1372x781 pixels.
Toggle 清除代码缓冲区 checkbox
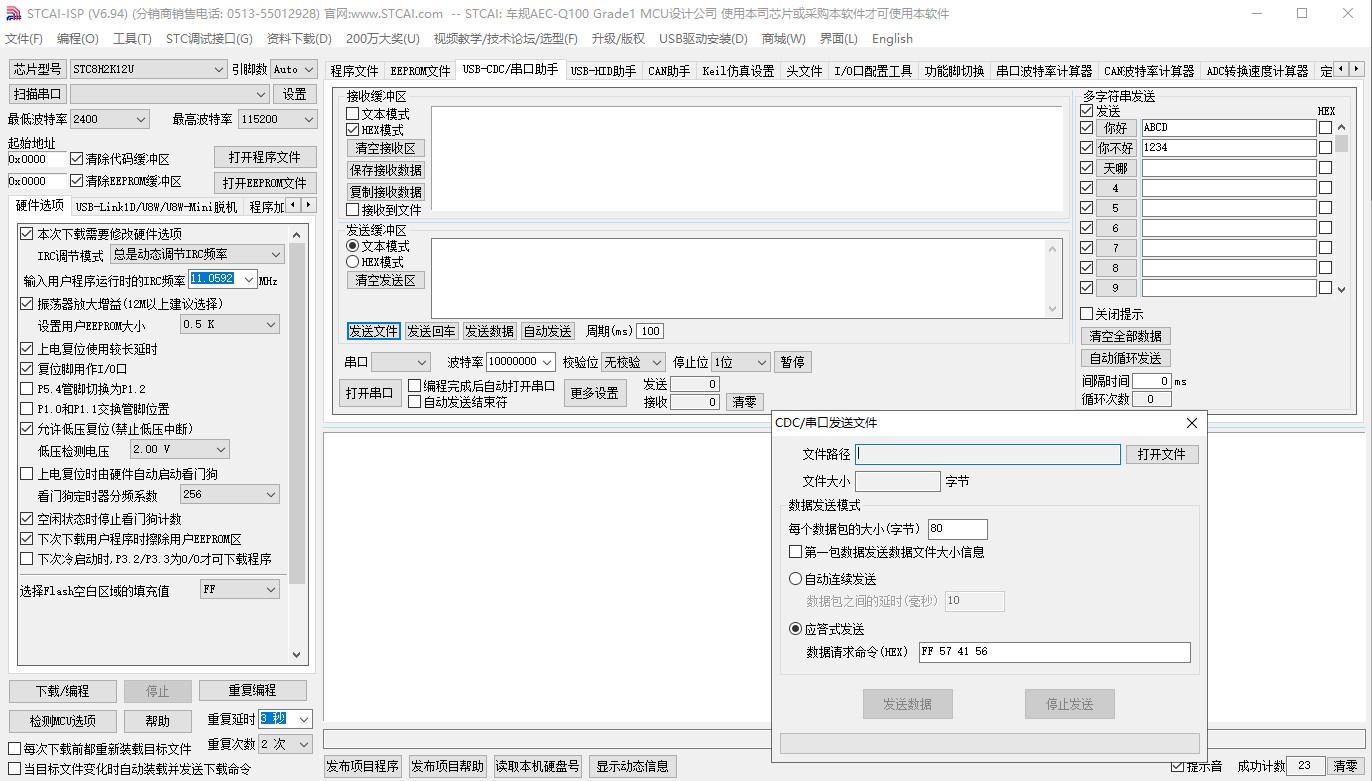76,159
